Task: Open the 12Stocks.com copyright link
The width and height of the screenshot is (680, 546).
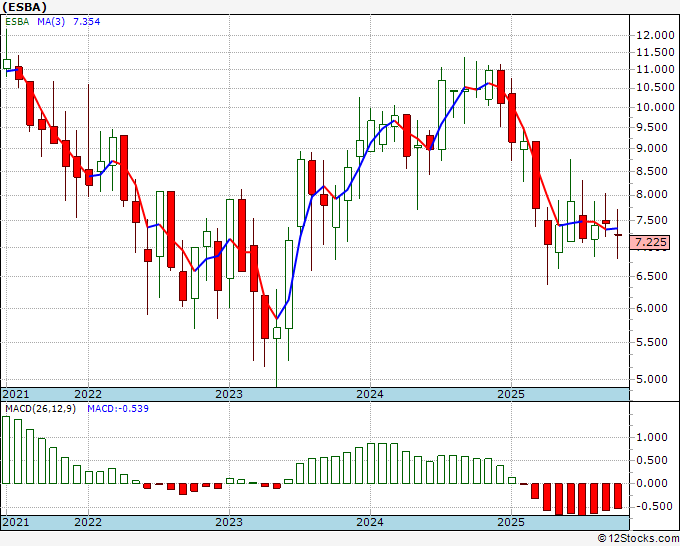Action: (x=638, y=539)
